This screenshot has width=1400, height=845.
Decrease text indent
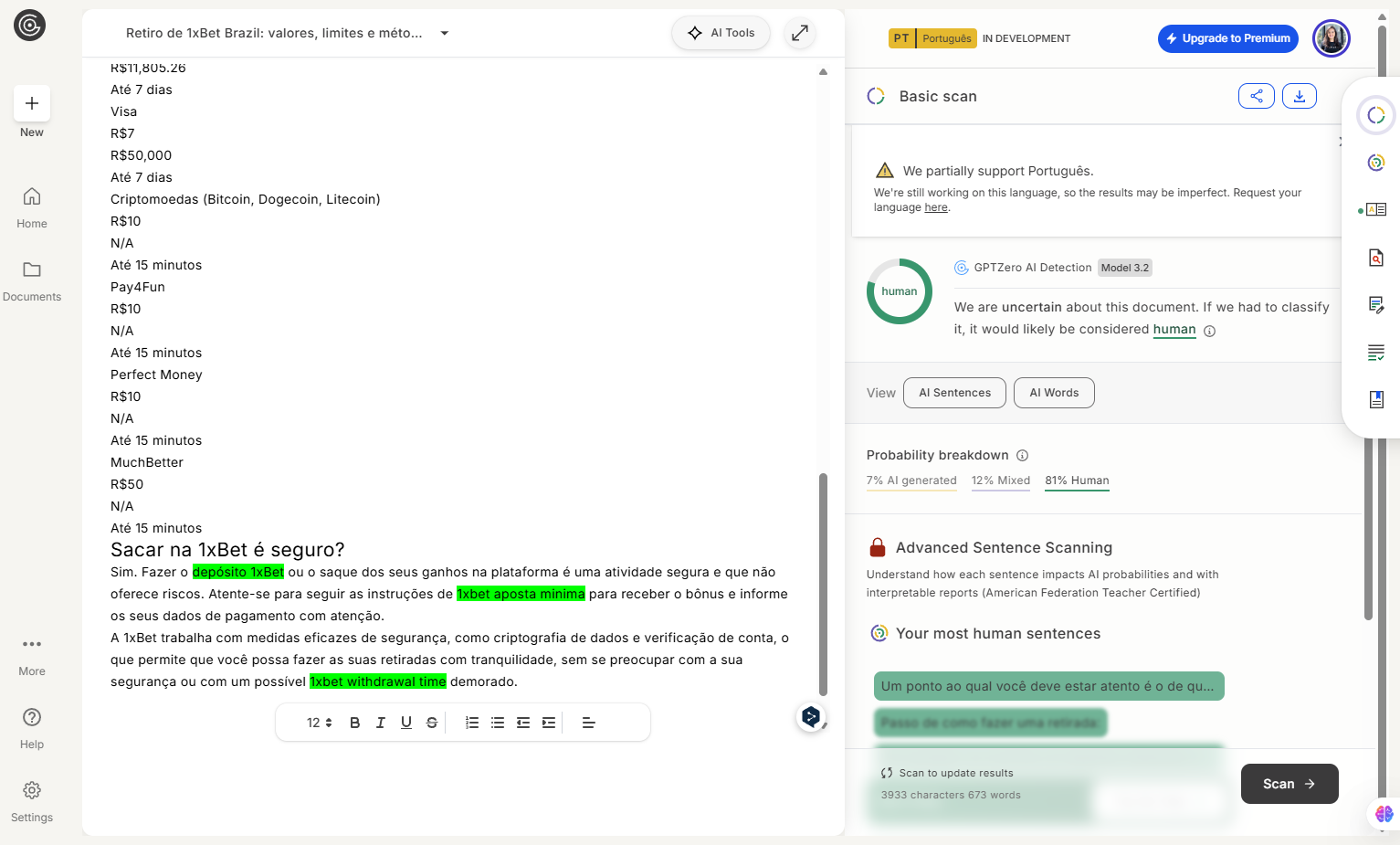click(x=523, y=723)
